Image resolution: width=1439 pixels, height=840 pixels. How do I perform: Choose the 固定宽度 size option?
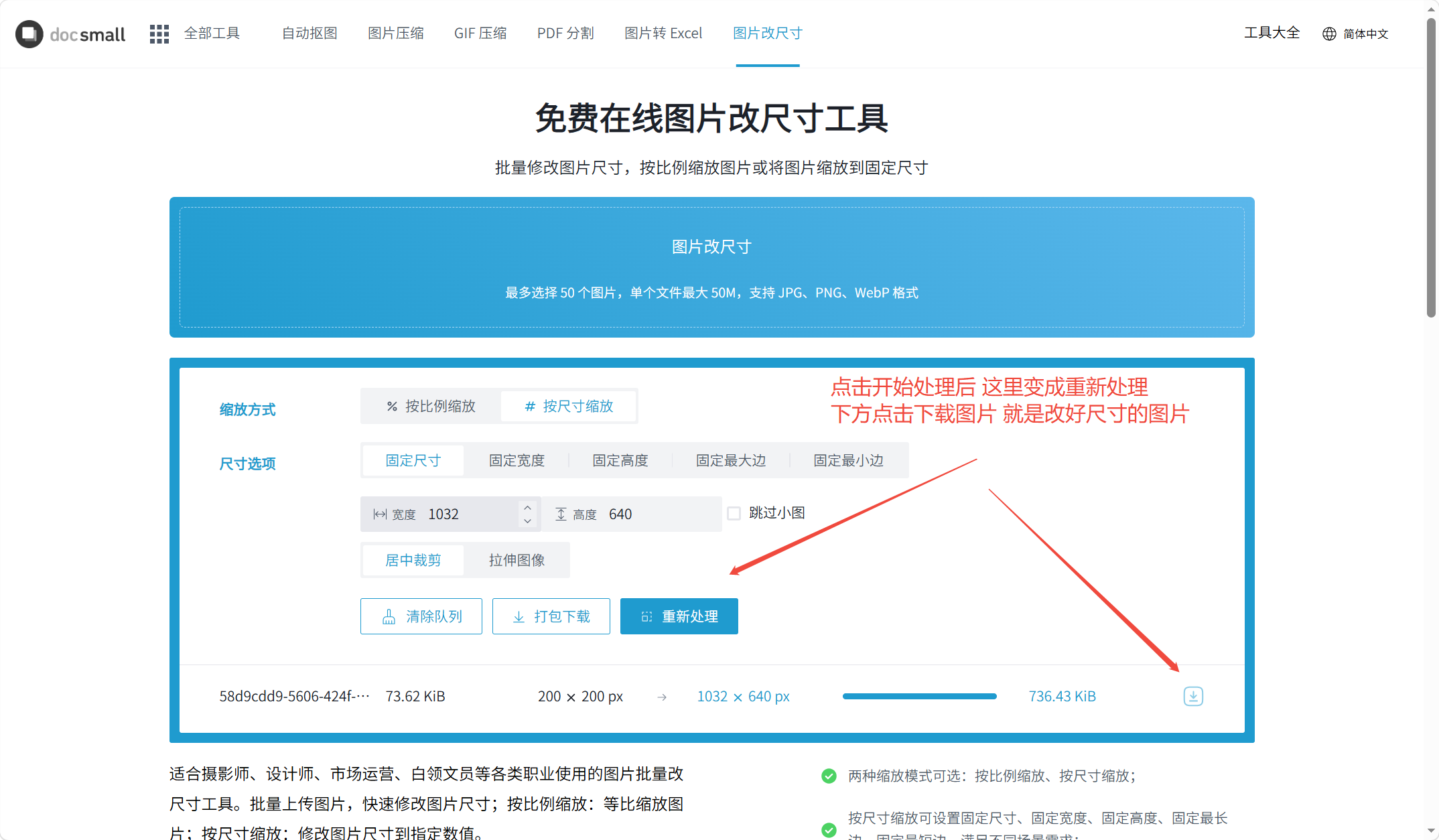517,461
